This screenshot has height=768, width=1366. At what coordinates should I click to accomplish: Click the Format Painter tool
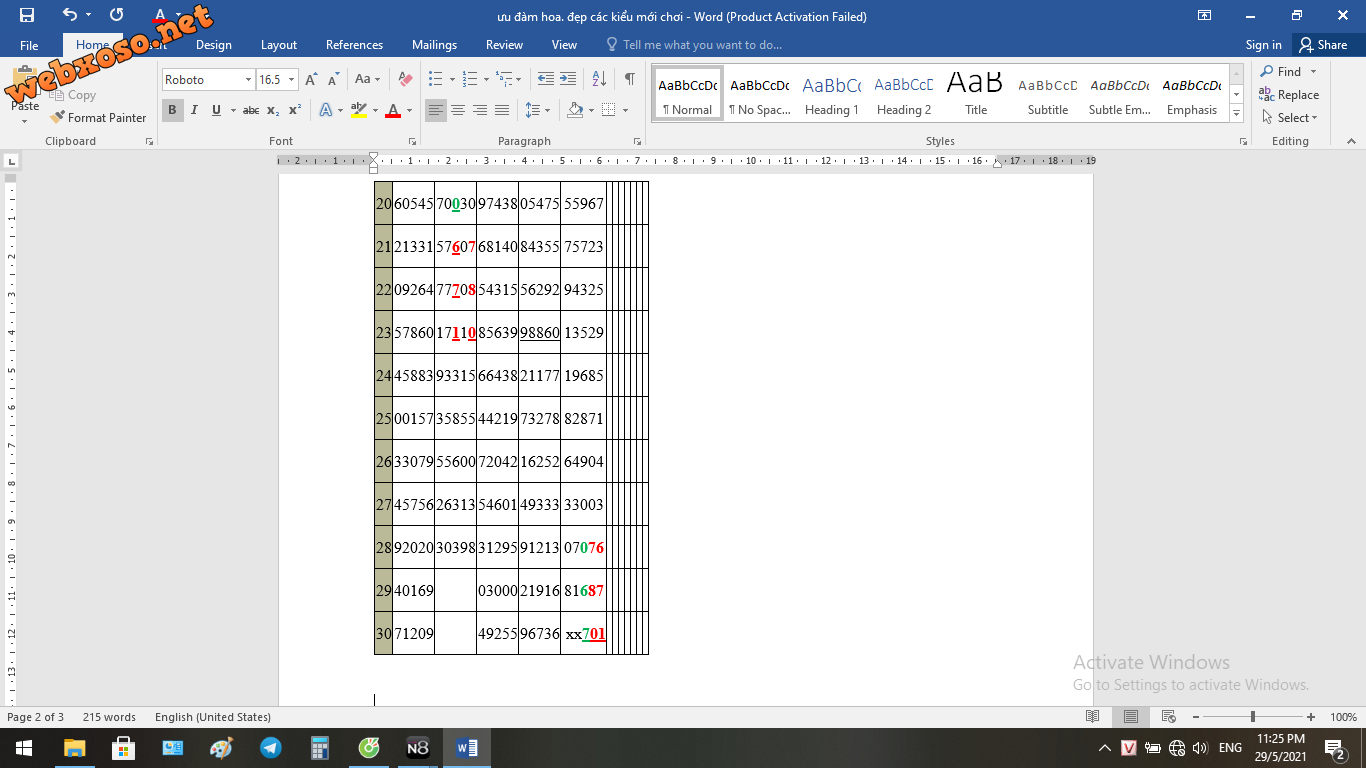coord(98,117)
